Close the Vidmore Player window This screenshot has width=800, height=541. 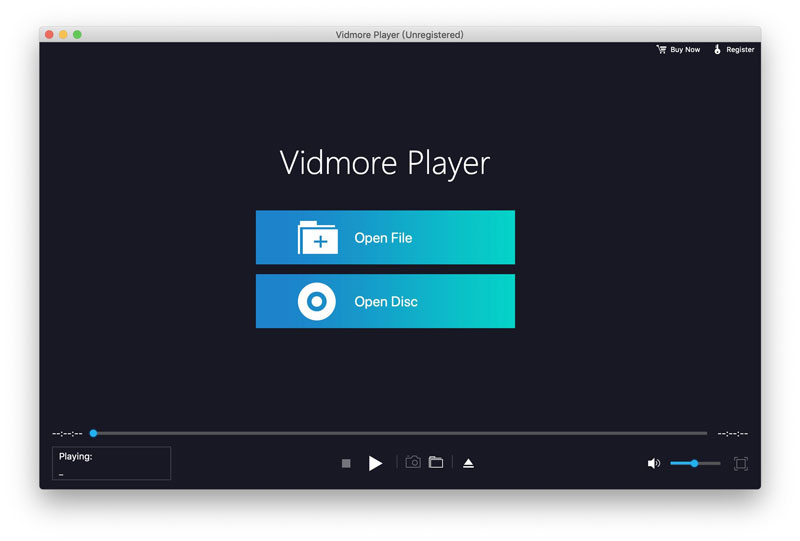tap(49, 35)
